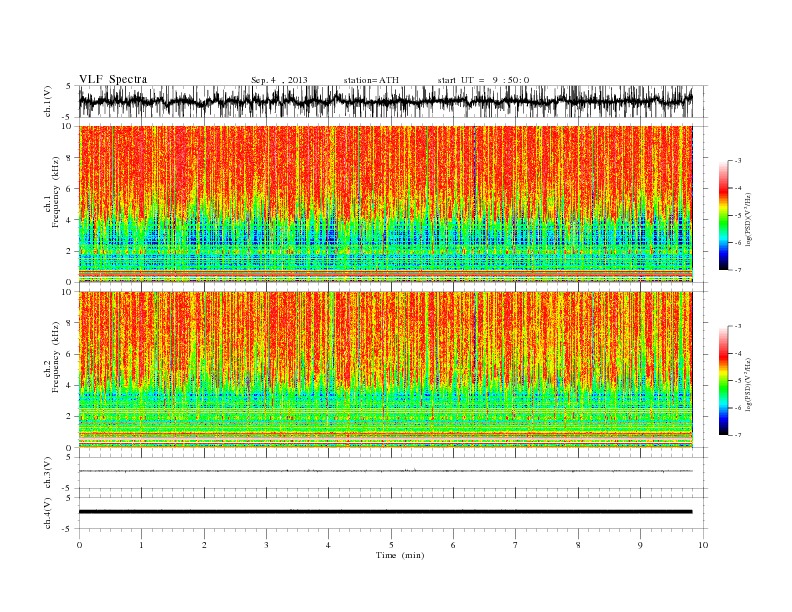Image resolution: width=792 pixels, height=612 pixels.
Task: Click the "9" tick label on Time axis
Action: [640, 545]
